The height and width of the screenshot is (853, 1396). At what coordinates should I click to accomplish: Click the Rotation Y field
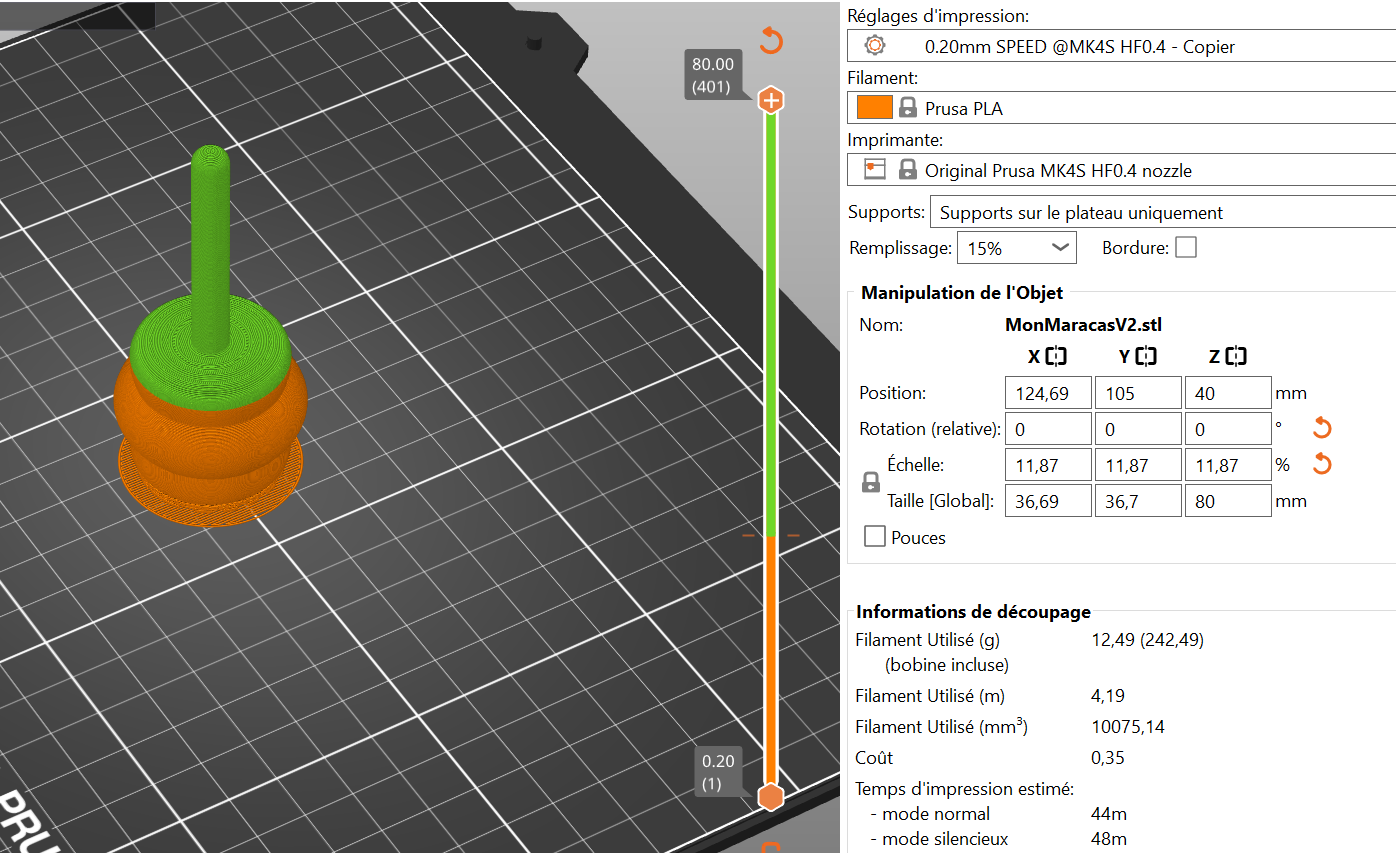click(x=1138, y=429)
